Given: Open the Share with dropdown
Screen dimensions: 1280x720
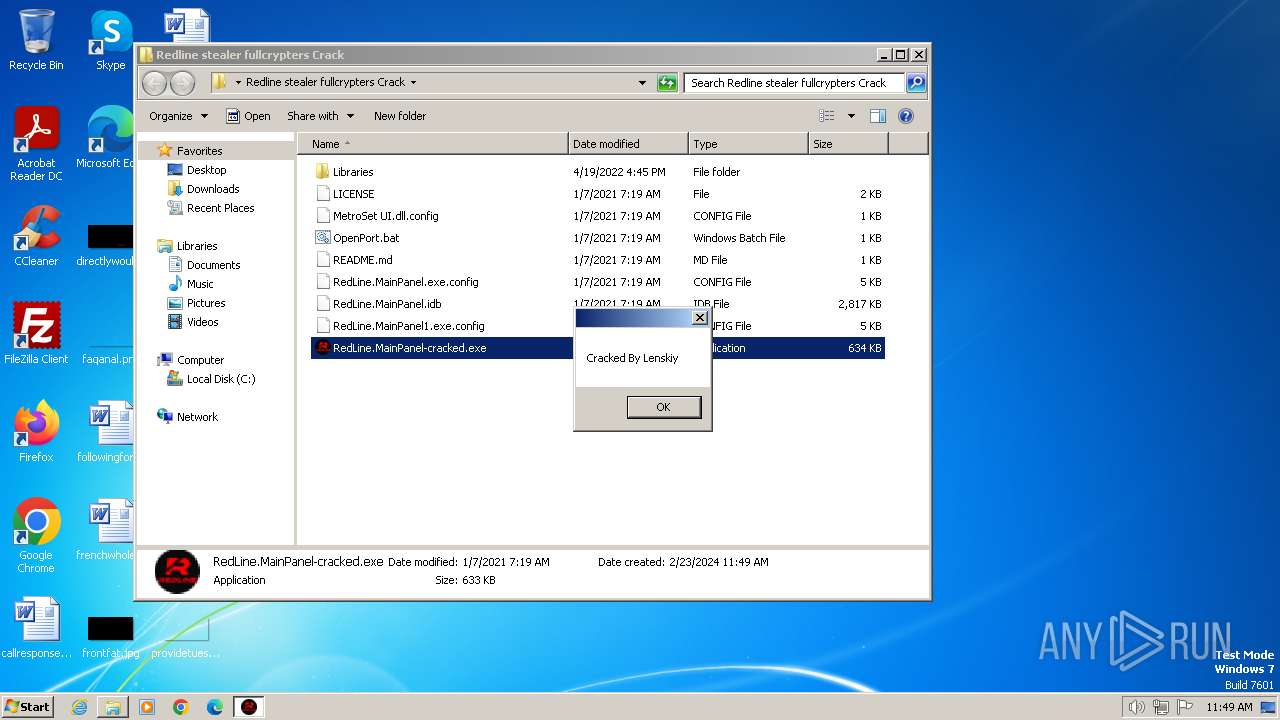Looking at the screenshot, I should pos(320,116).
